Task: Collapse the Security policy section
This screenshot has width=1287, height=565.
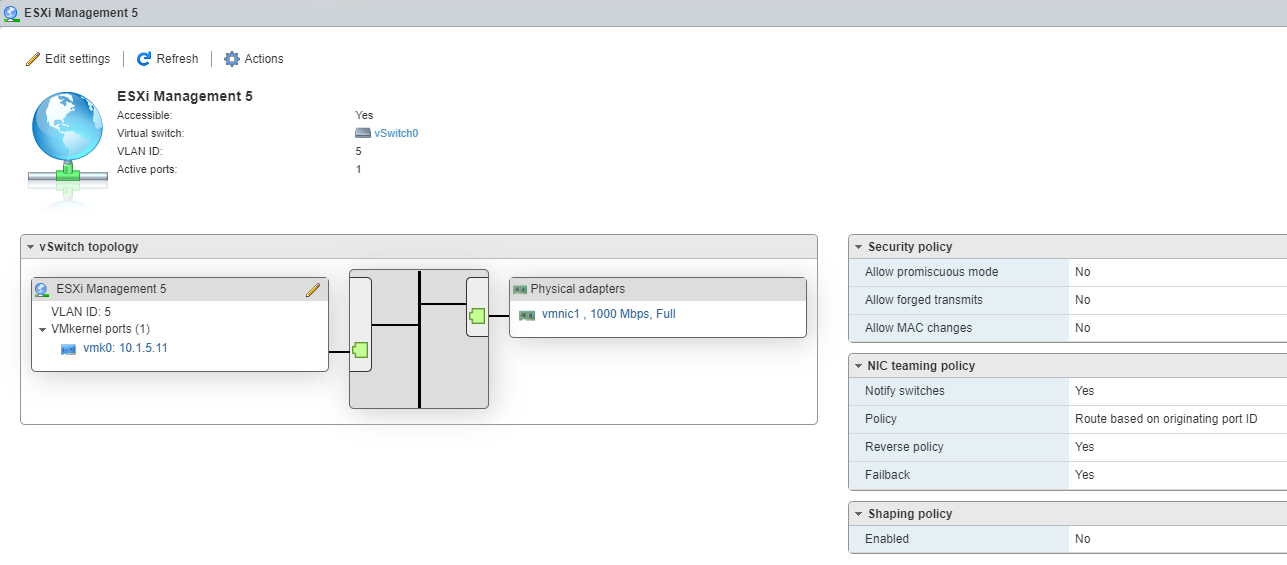Action: point(858,247)
